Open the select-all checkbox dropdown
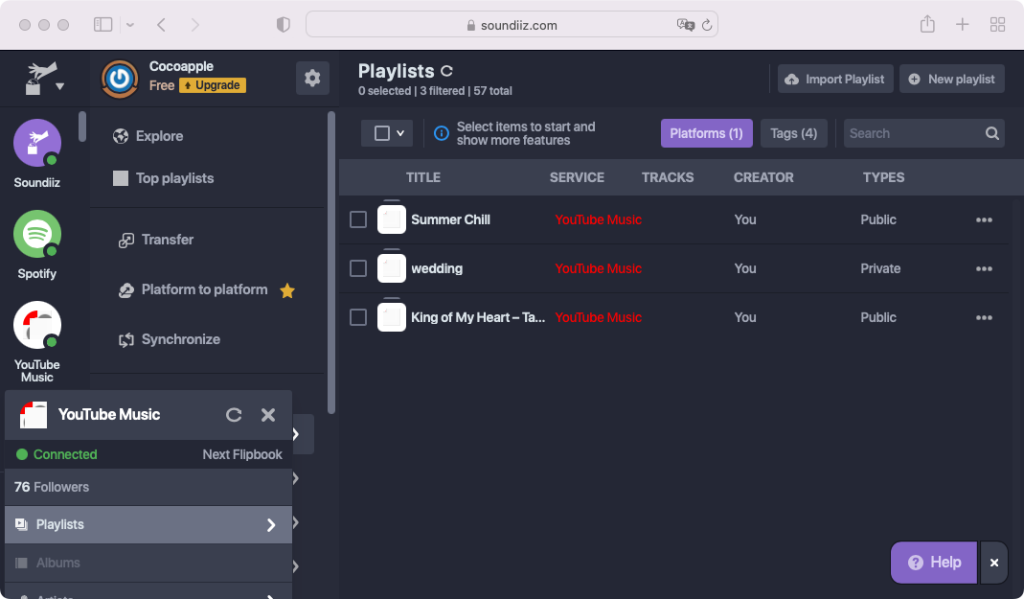1024x599 pixels. (x=401, y=133)
